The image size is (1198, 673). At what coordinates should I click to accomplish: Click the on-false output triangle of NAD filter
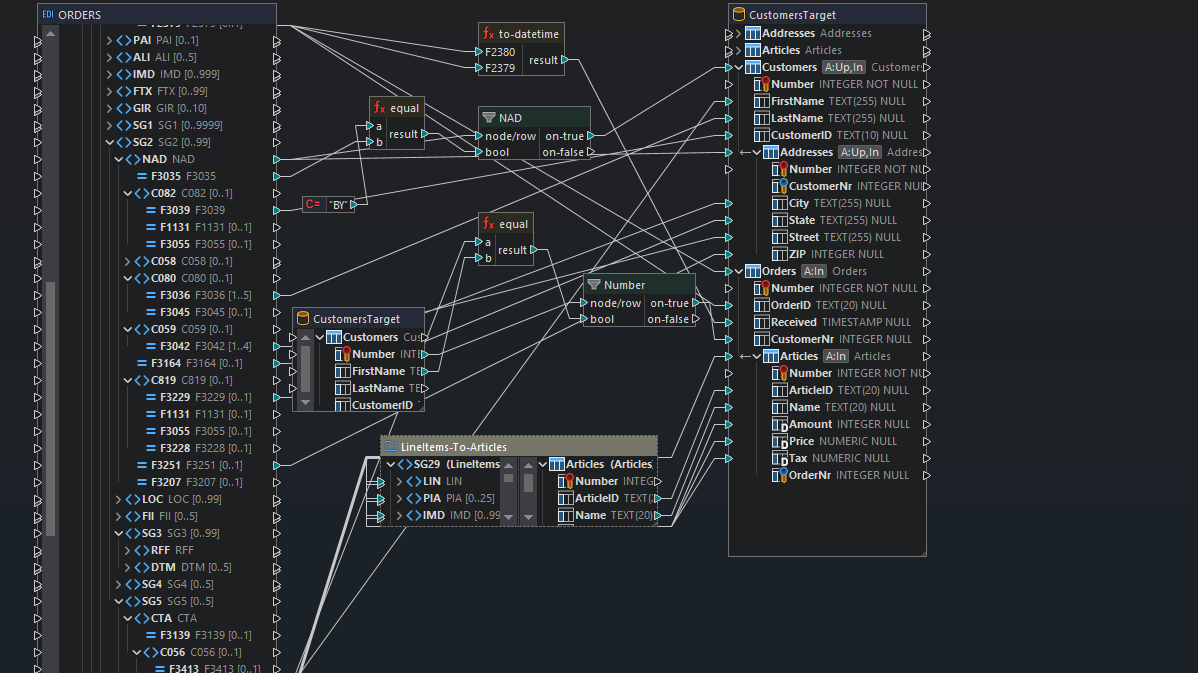tap(589, 152)
